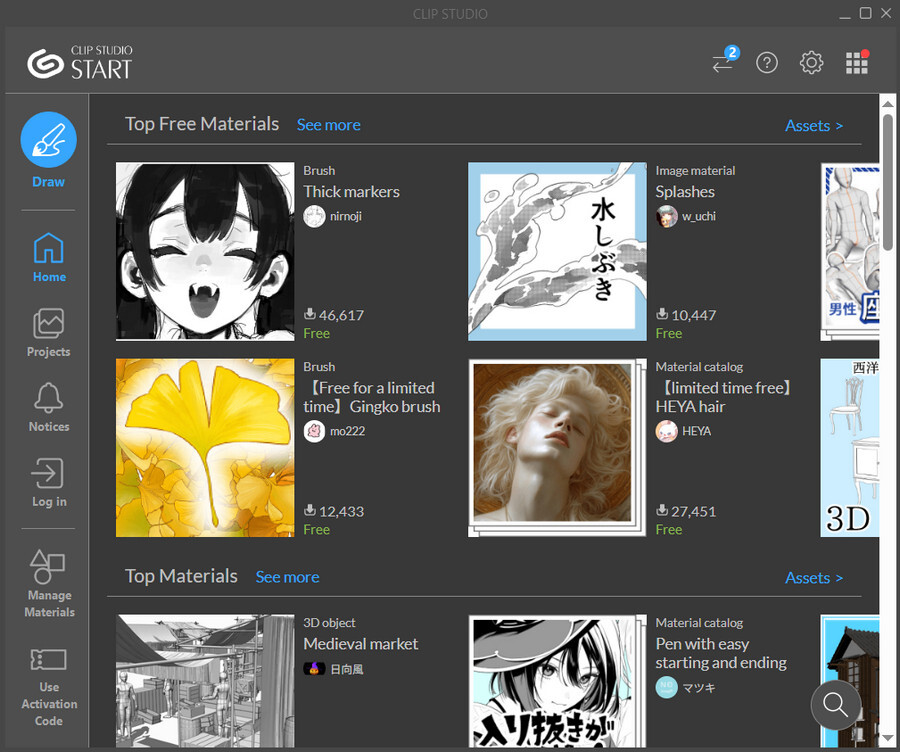Image resolution: width=900 pixels, height=752 pixels.
Task: Click author name nimoji
Action: pos(346,216)
